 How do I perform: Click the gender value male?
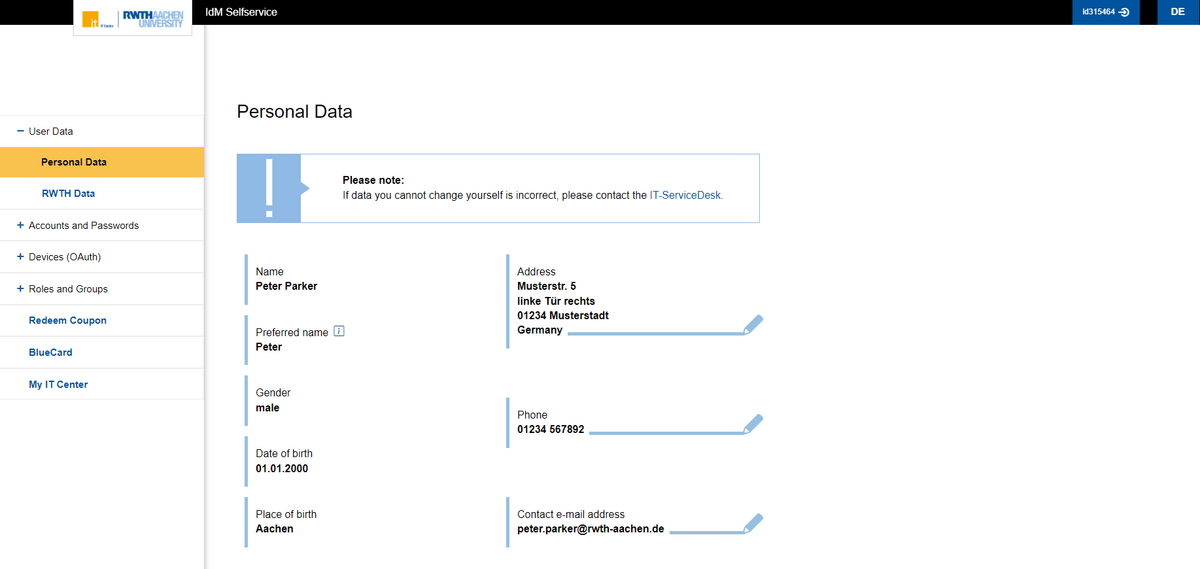coord(267,408)
